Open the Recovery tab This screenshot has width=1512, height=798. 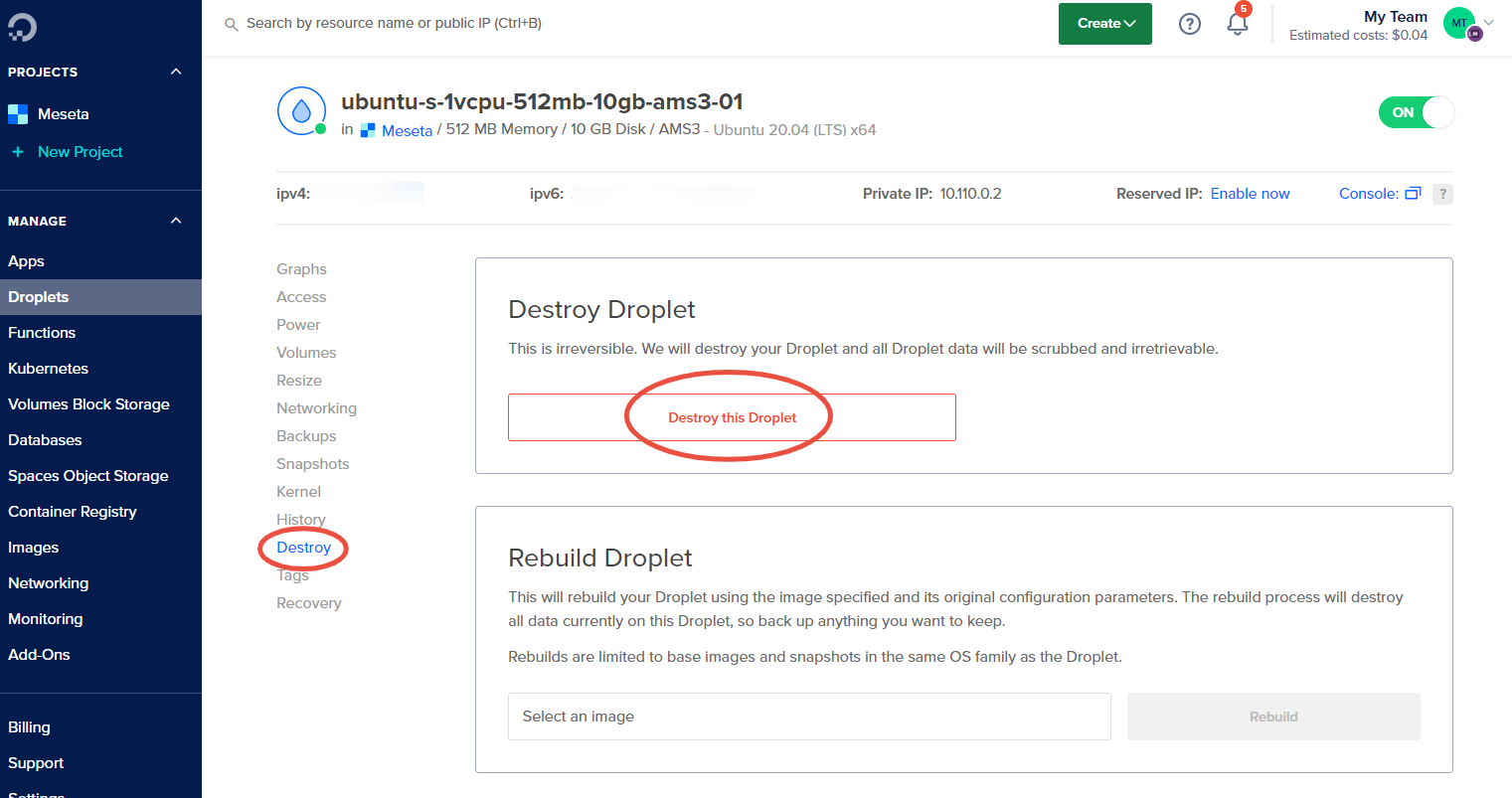(308, 603)
